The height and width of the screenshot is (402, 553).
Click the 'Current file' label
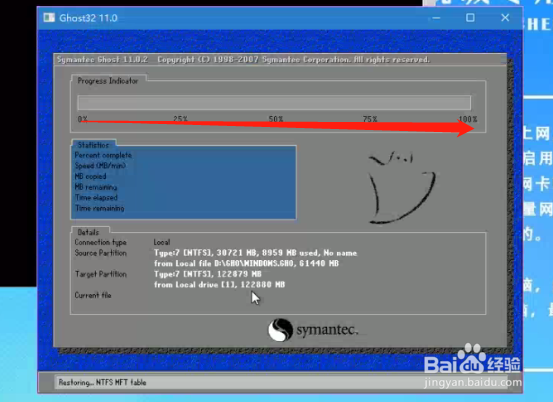(93, 295)
